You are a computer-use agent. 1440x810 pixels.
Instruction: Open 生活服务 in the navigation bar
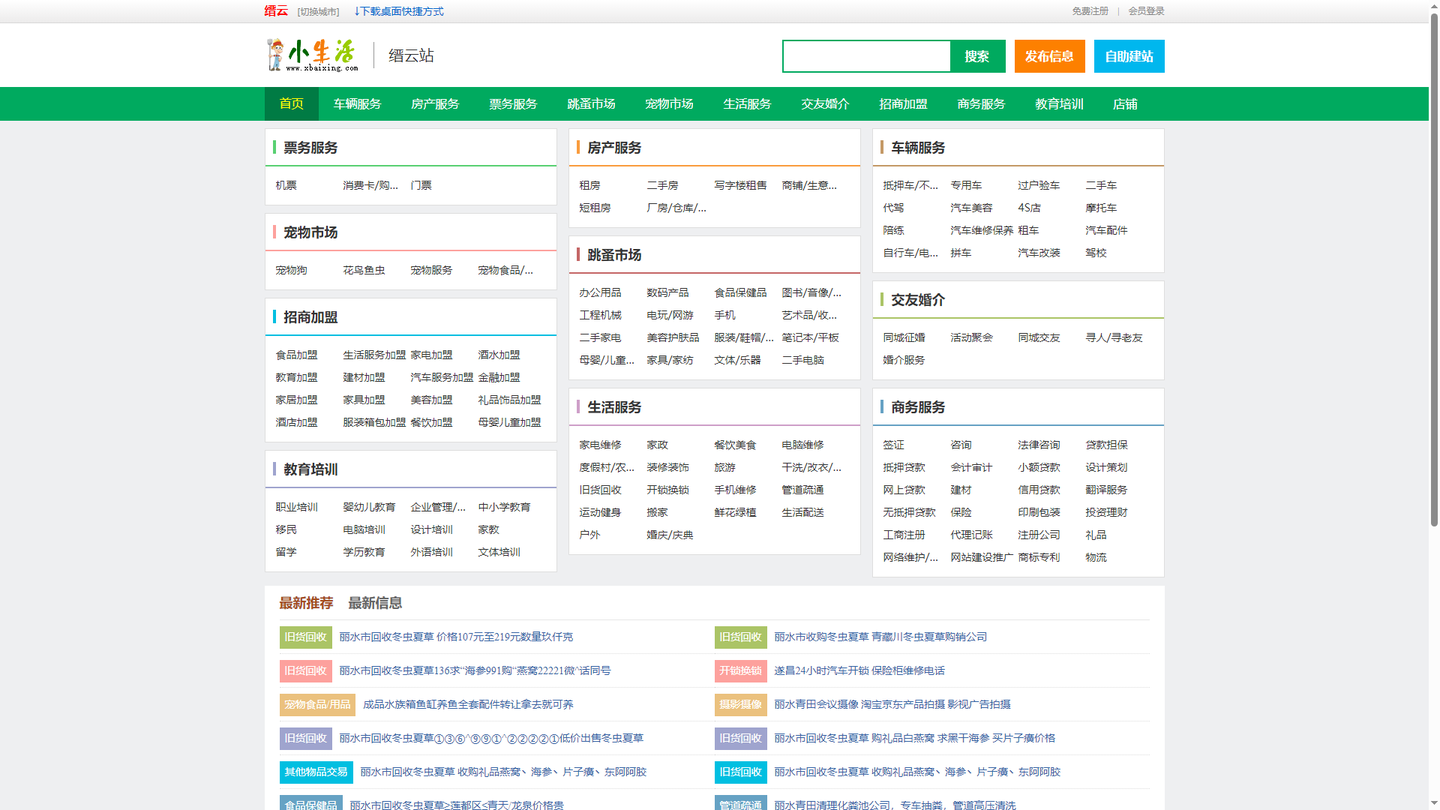click(747, 104)
